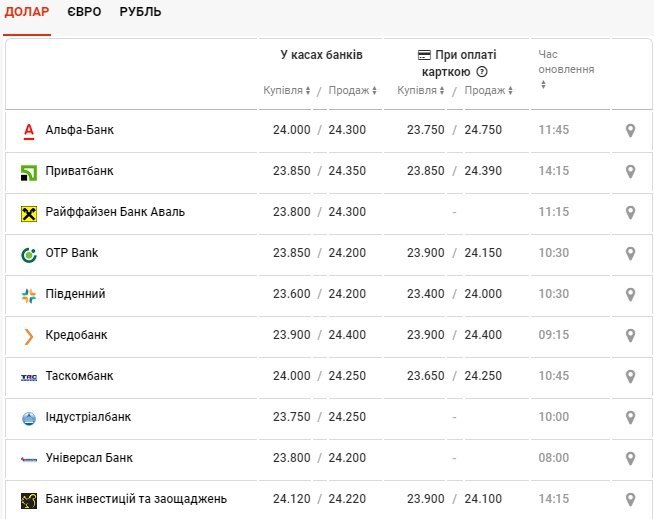This screenshot has height=519, width=654.
Task: Open the Банк інвестицій та заощаджень link
Action: [x=136, y=499]
